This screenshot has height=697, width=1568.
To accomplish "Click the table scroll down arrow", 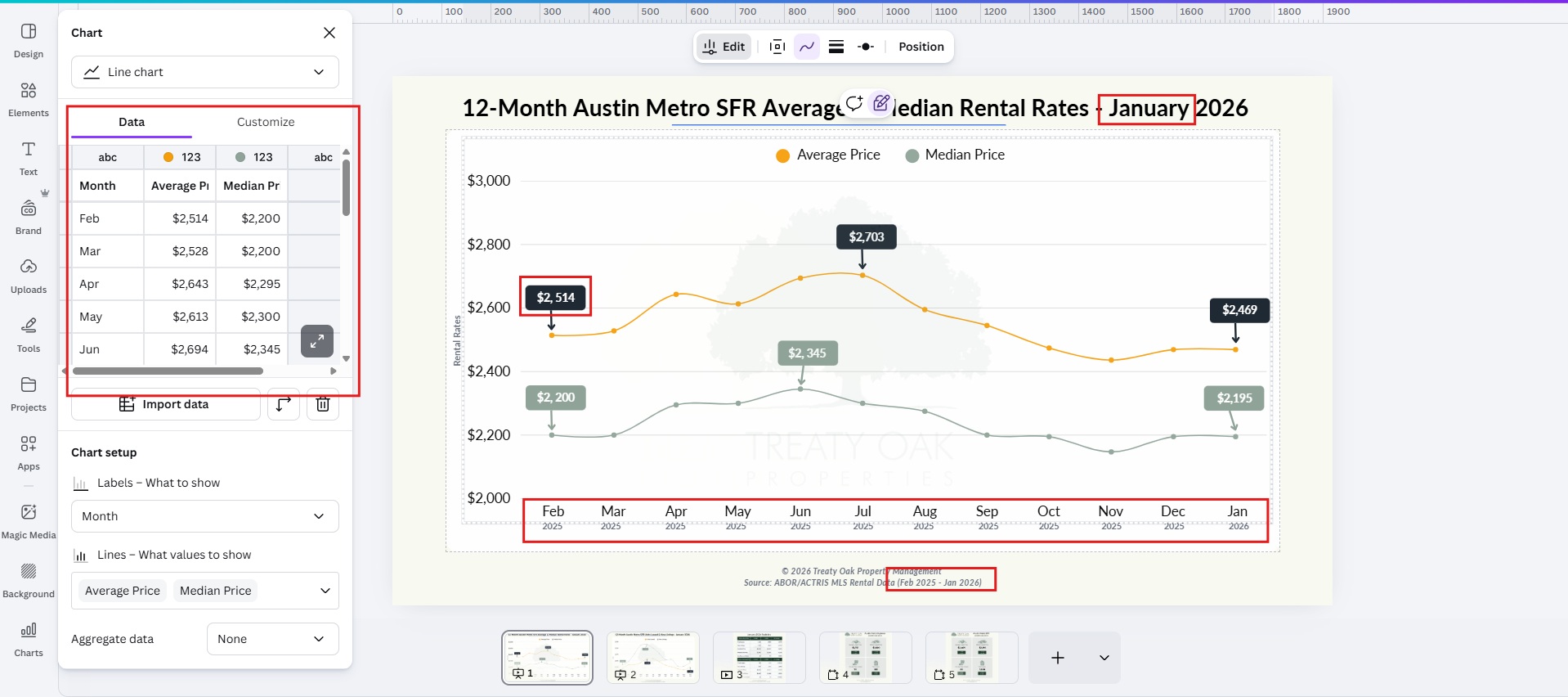I will coord(347,358).
